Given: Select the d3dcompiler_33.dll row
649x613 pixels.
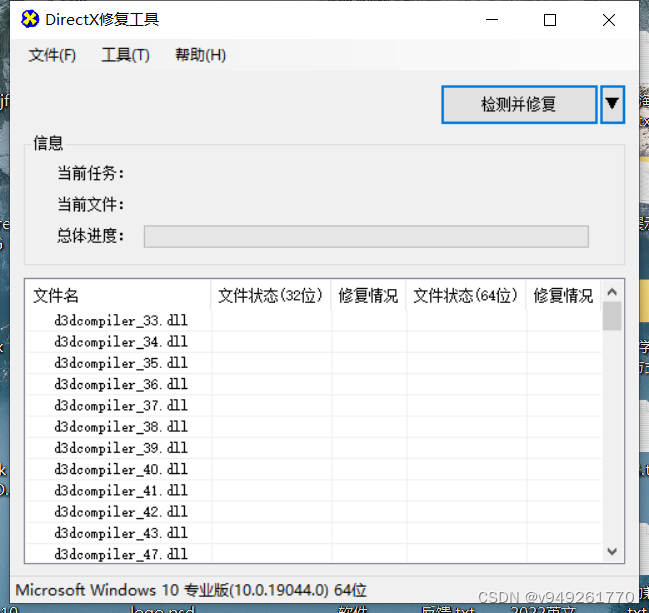Looking at the screenshot, I should click(x=314, y=320).
